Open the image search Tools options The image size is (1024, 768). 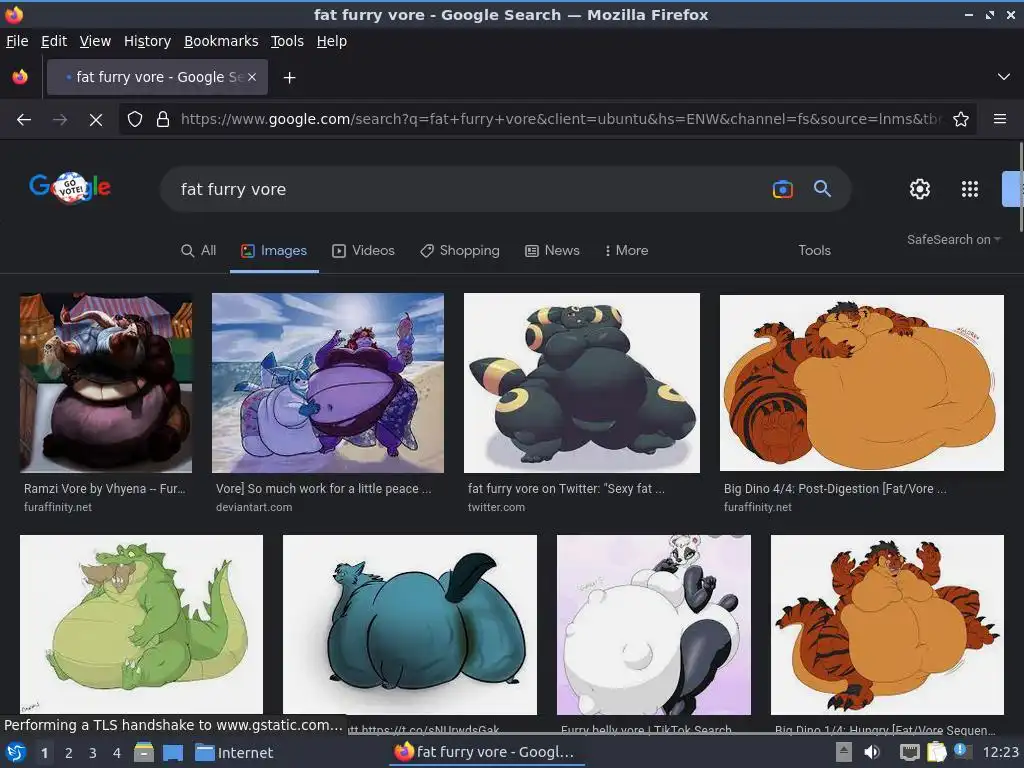814,251
